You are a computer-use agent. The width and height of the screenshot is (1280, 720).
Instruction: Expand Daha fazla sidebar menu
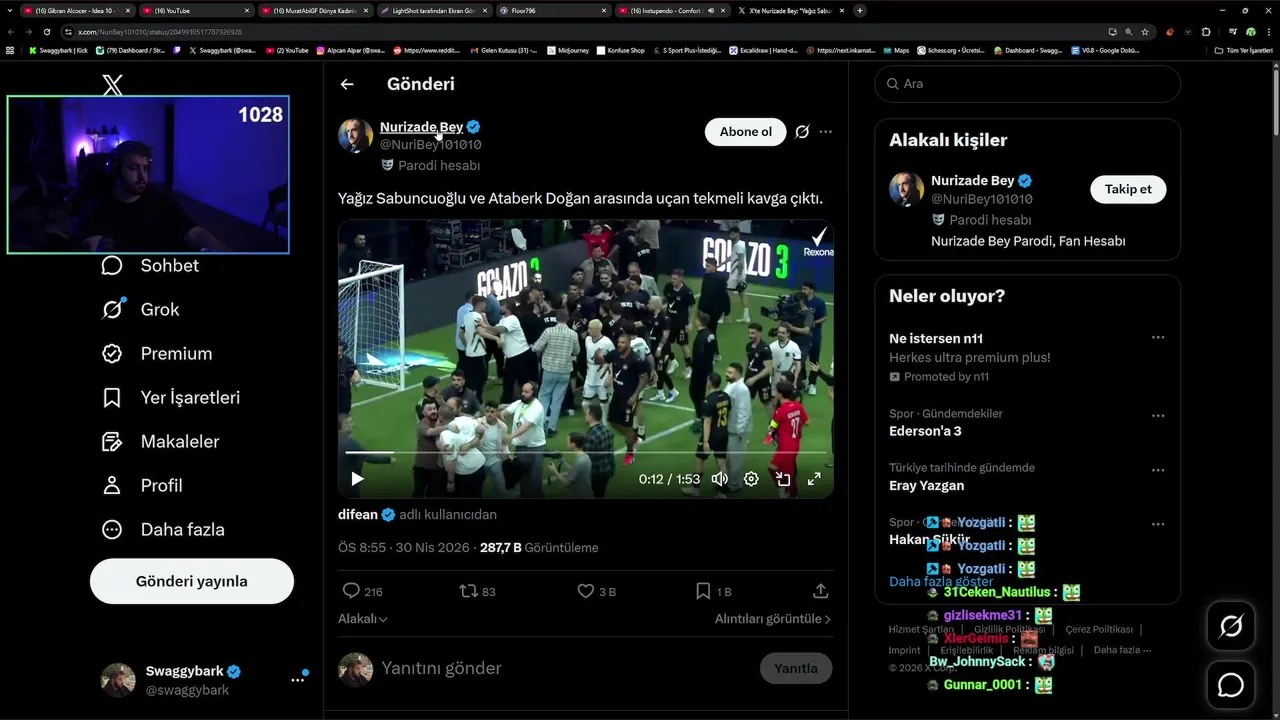[163, 529]
